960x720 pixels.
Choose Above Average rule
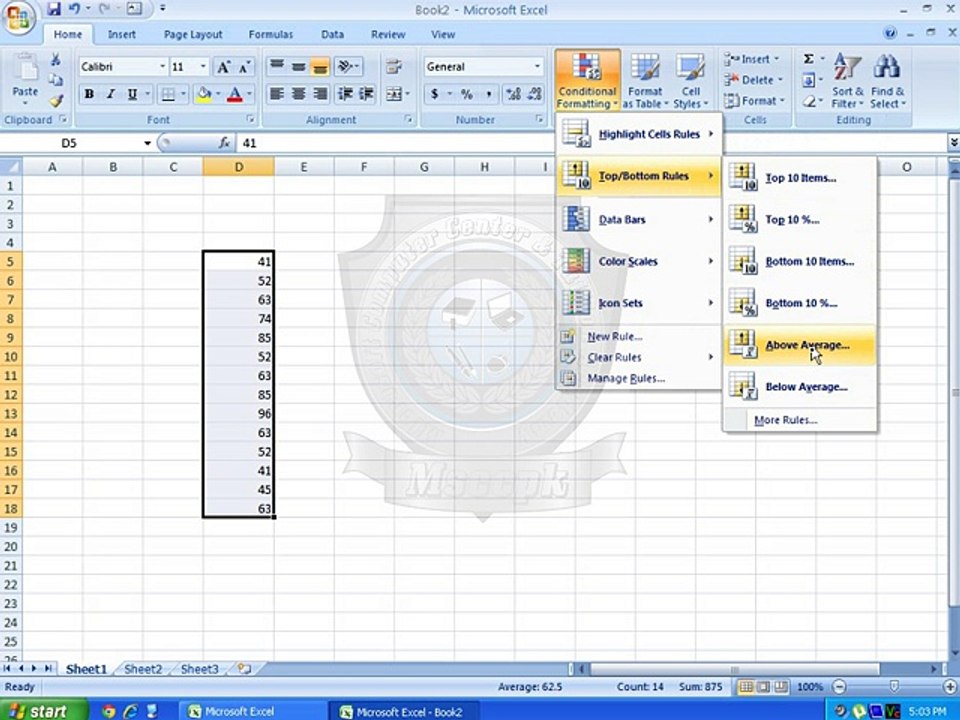click(800, 345)
